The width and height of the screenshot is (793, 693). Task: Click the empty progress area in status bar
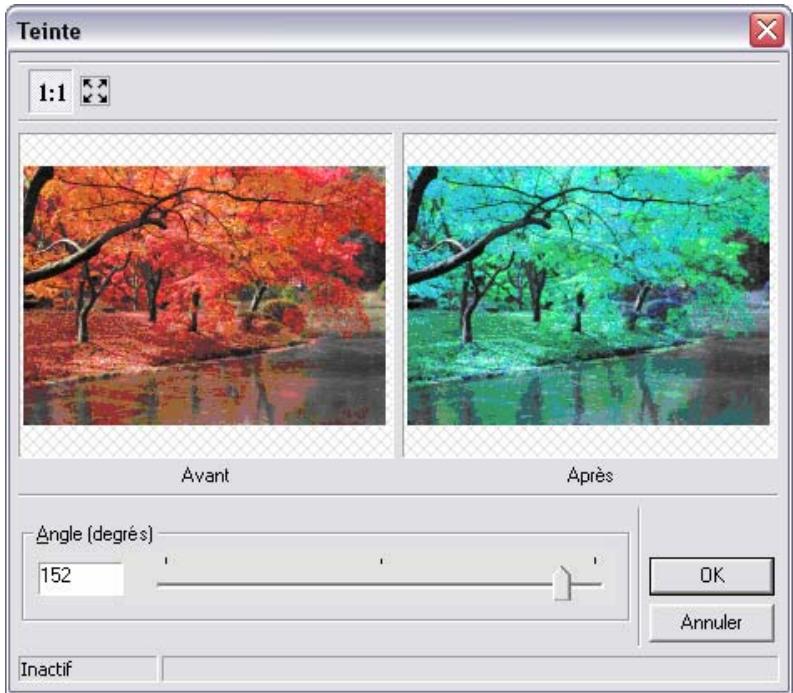470,668
